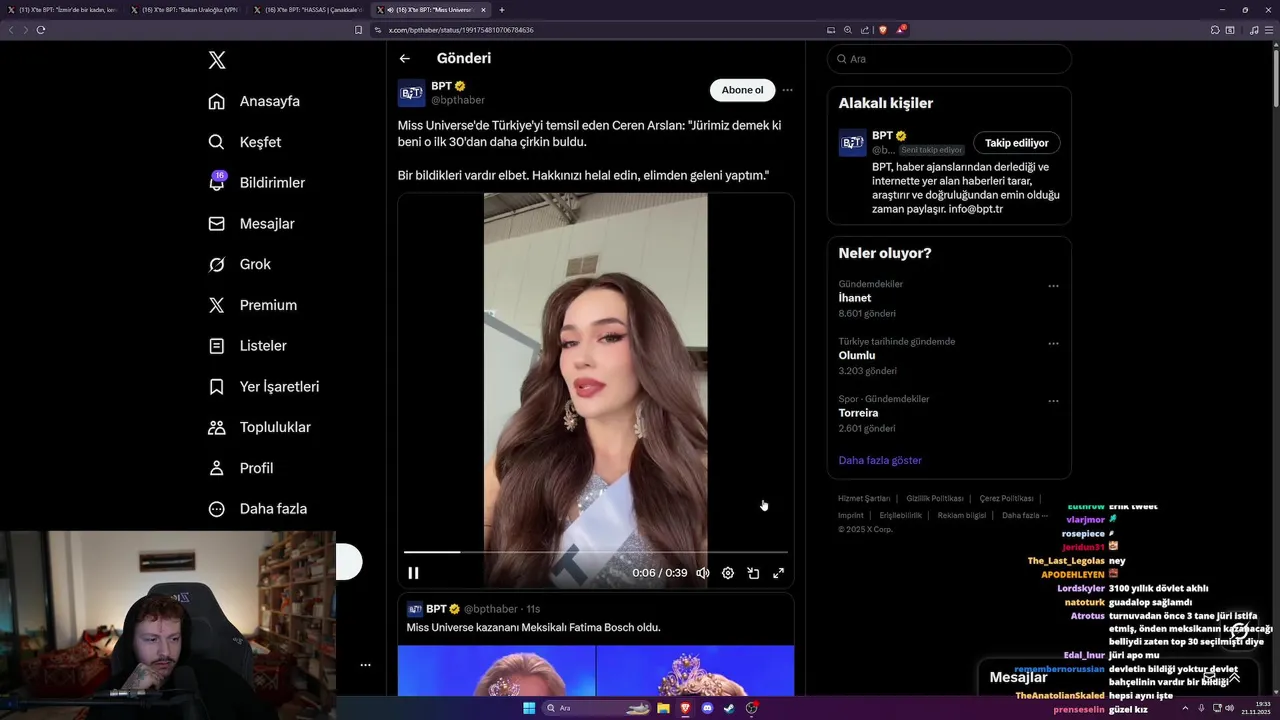Open Anasayfa home page
Image resolution: width=1280 pixels, height=720 pixels.
point(254,101)
